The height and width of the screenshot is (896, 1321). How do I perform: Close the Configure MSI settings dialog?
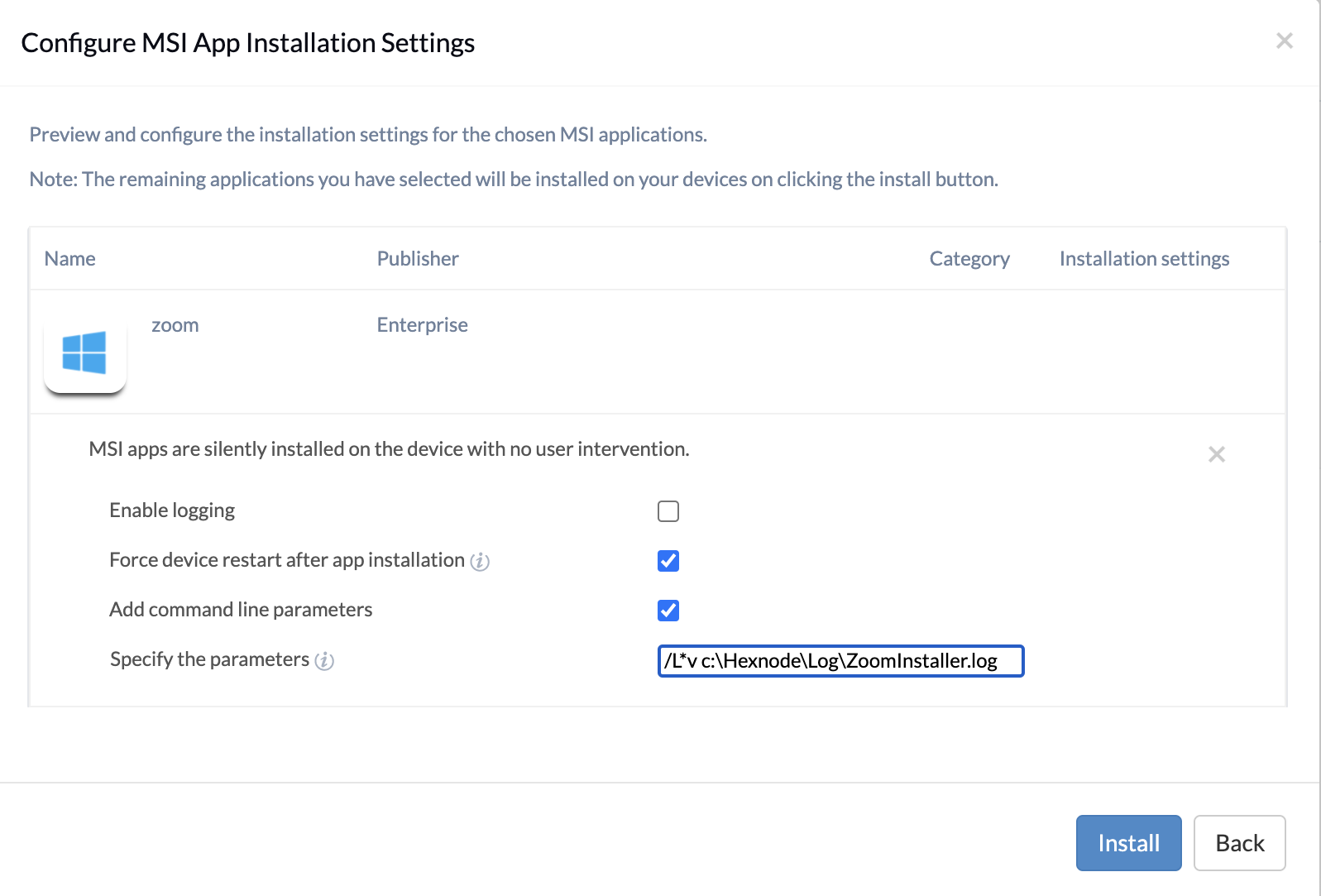(x=1284, y=41)
